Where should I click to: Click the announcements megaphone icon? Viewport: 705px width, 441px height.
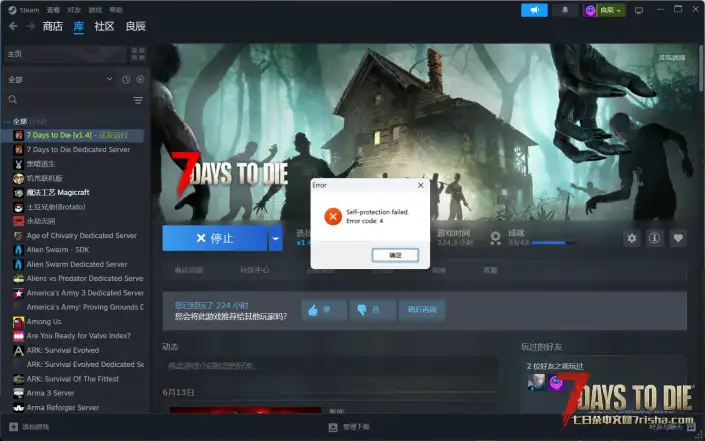(x=534, y=10)
